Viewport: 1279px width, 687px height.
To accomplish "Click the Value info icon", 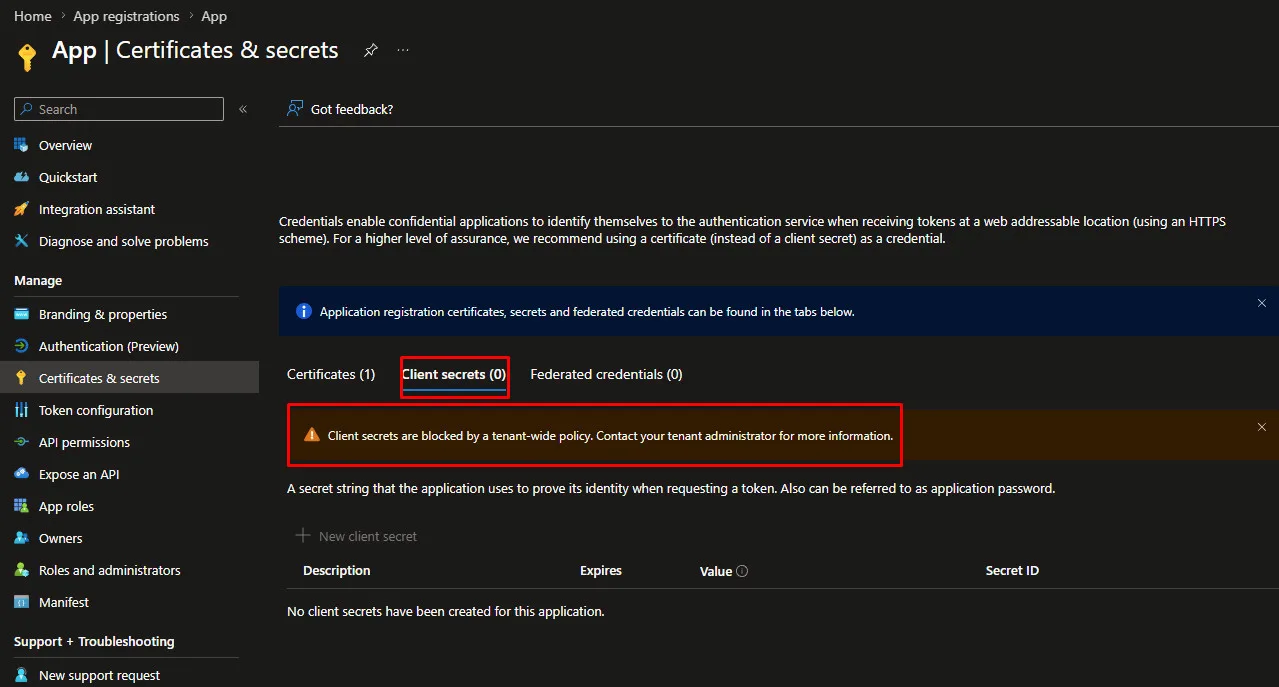I will [x=742, y=571].
